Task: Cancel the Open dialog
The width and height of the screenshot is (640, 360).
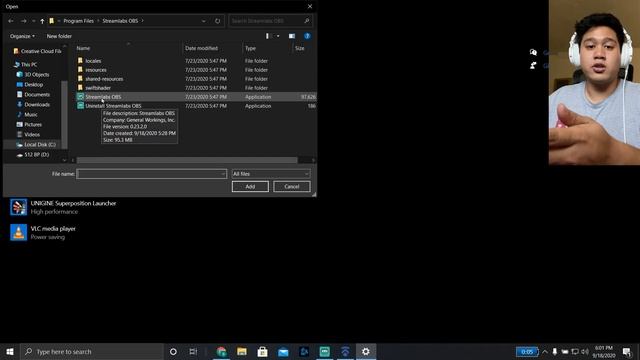Action: 292,187
